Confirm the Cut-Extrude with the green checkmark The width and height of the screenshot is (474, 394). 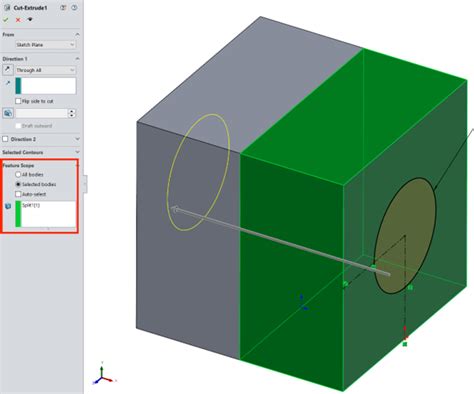tap(6, 20)
